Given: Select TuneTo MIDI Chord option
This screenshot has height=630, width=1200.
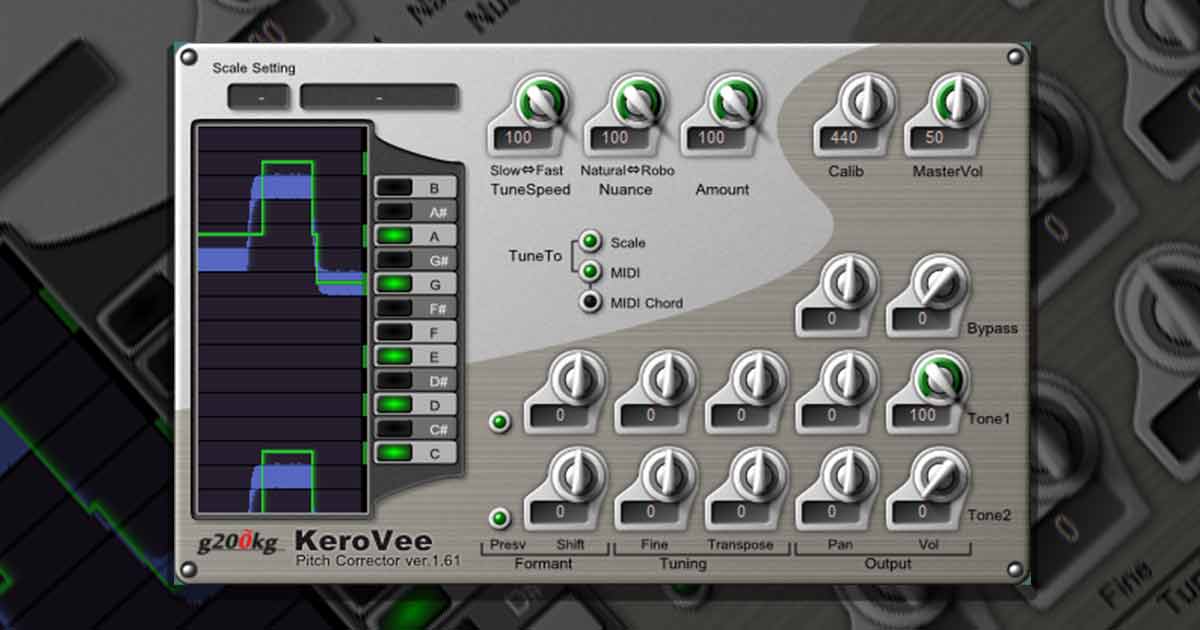Looking at the screenshot, I should pyautogui.click(x=591, y=302).
